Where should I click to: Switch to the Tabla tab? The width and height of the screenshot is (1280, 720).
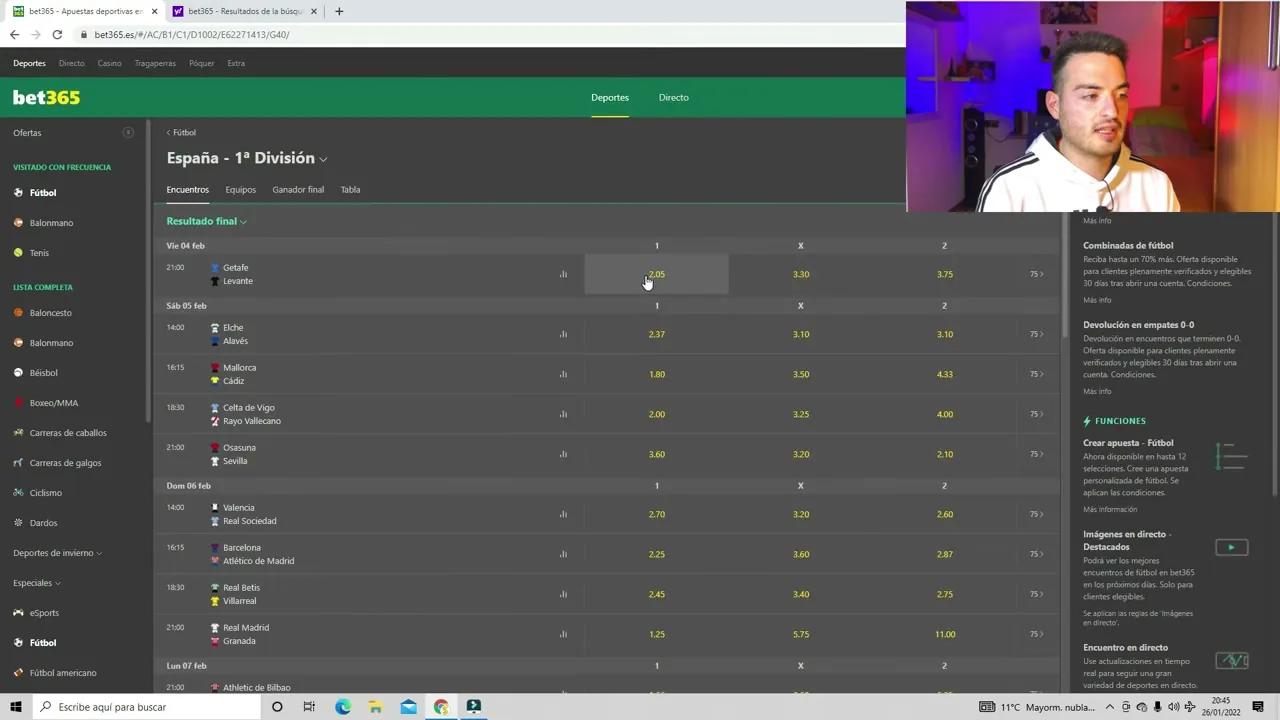pos(350,189)
